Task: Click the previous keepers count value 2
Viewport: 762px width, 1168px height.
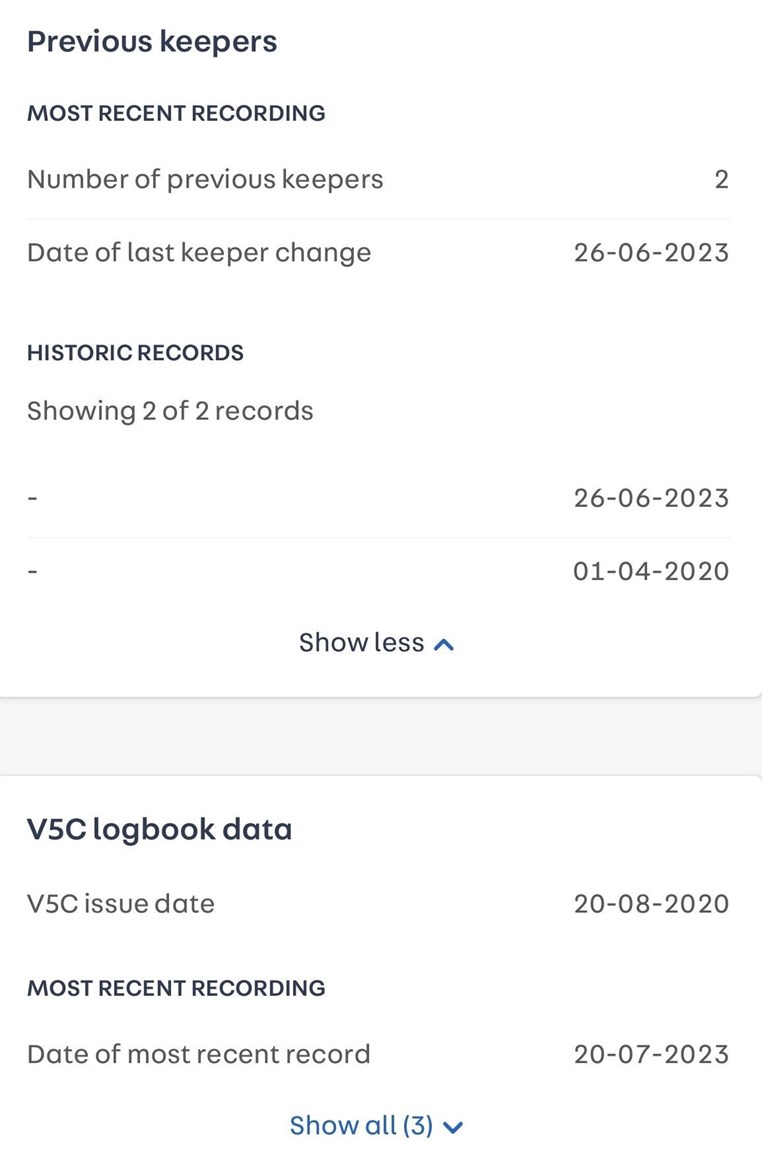Action: 721,180
